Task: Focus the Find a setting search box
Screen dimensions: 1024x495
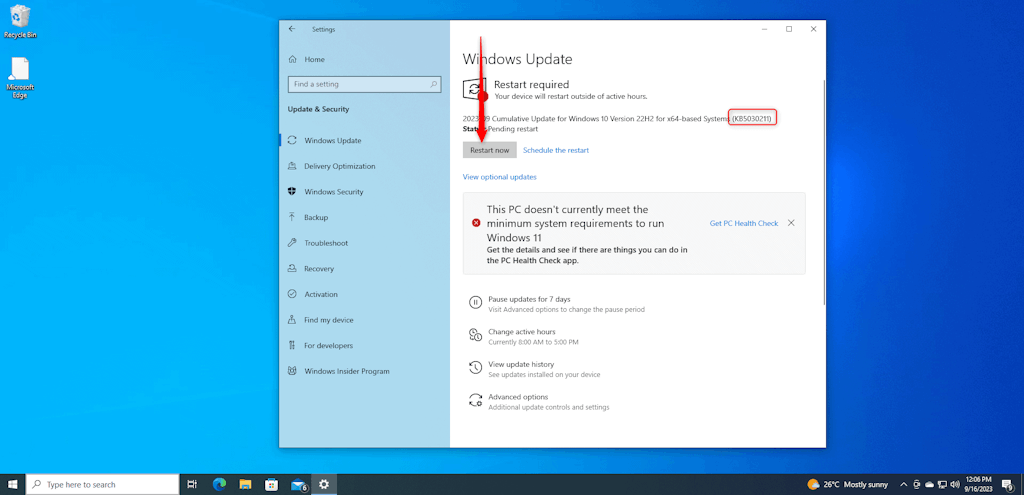Action: [364, 84]
